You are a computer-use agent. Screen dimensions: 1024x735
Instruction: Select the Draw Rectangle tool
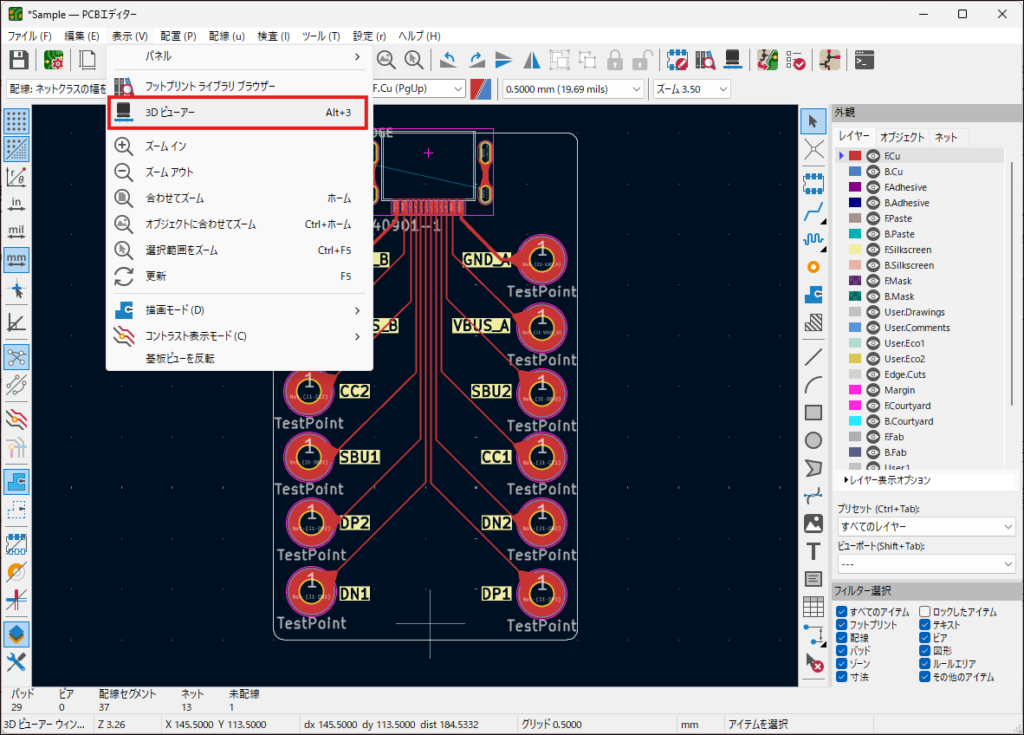pyautogui.click(x=814, y=412)
